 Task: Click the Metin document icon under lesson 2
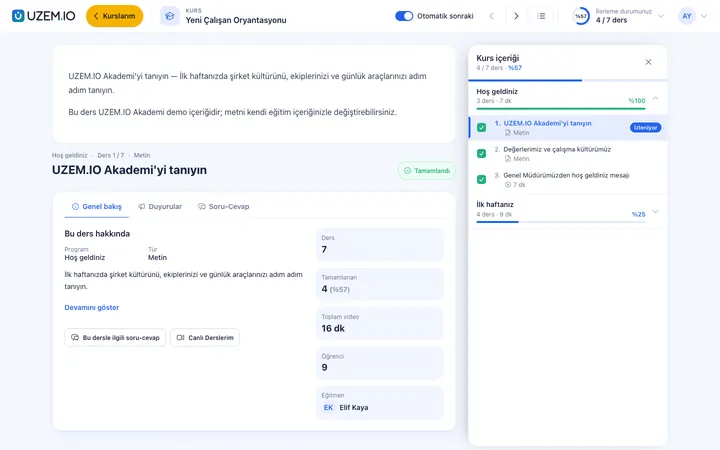coord(508,159)
